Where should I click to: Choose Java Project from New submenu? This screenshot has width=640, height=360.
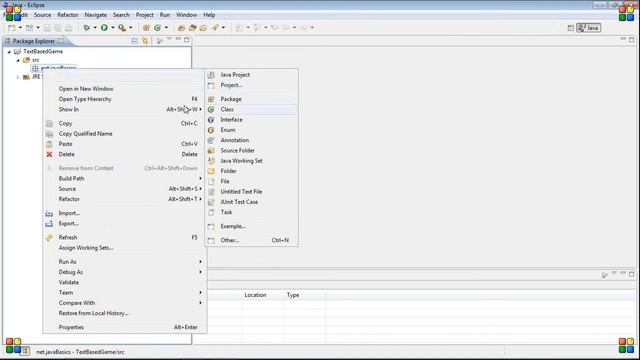coord(251,75)
